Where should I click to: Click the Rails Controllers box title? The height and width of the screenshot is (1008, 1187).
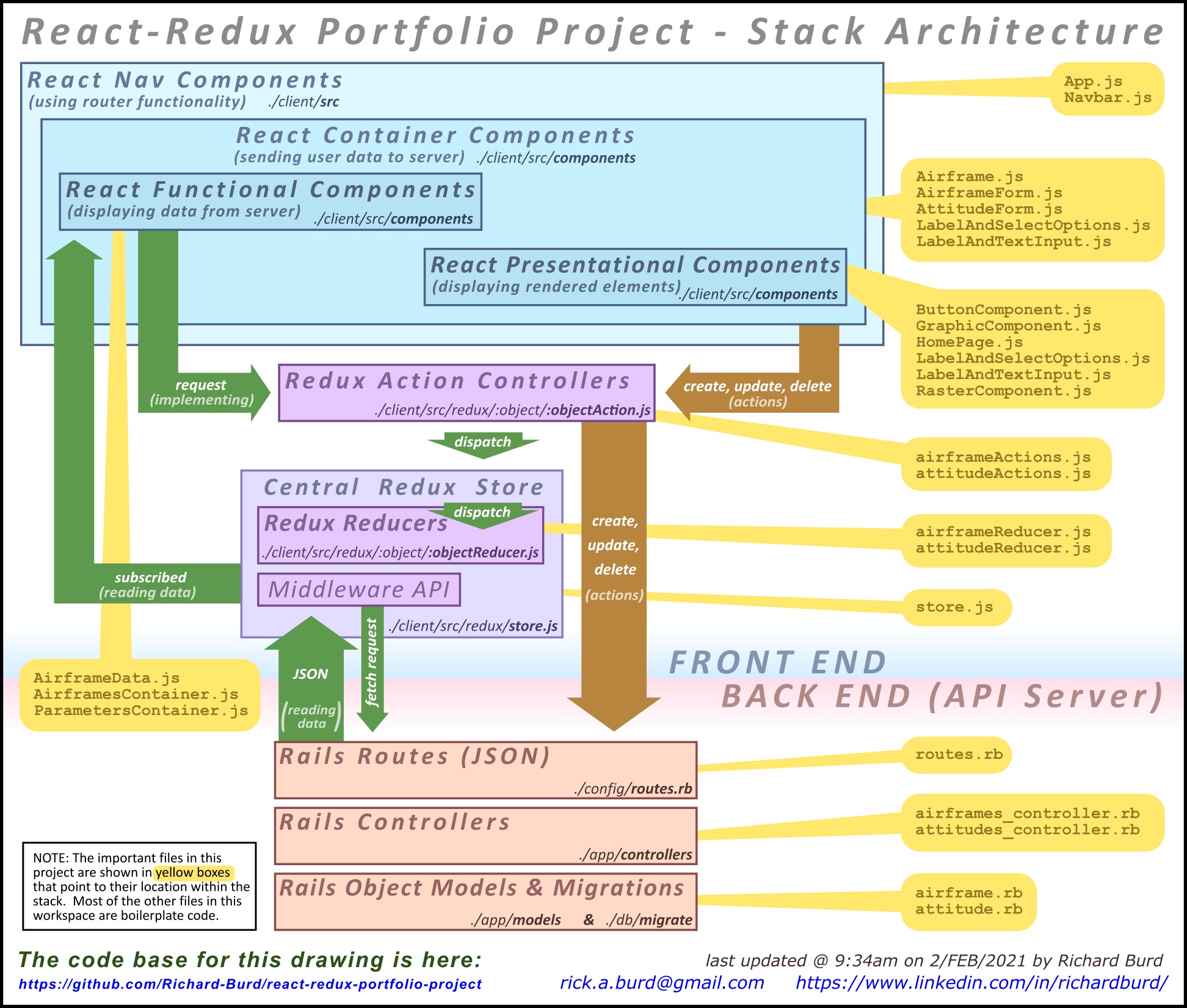coord(394,822)
